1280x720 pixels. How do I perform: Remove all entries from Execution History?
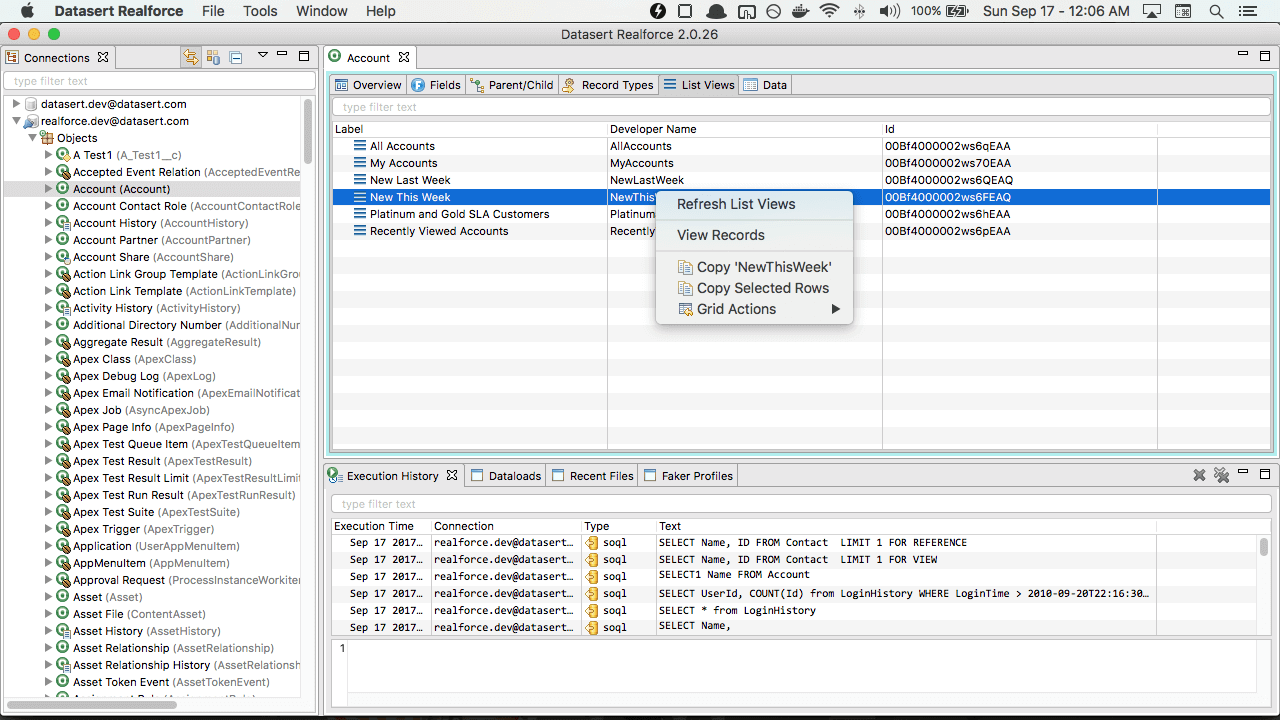1221,476
